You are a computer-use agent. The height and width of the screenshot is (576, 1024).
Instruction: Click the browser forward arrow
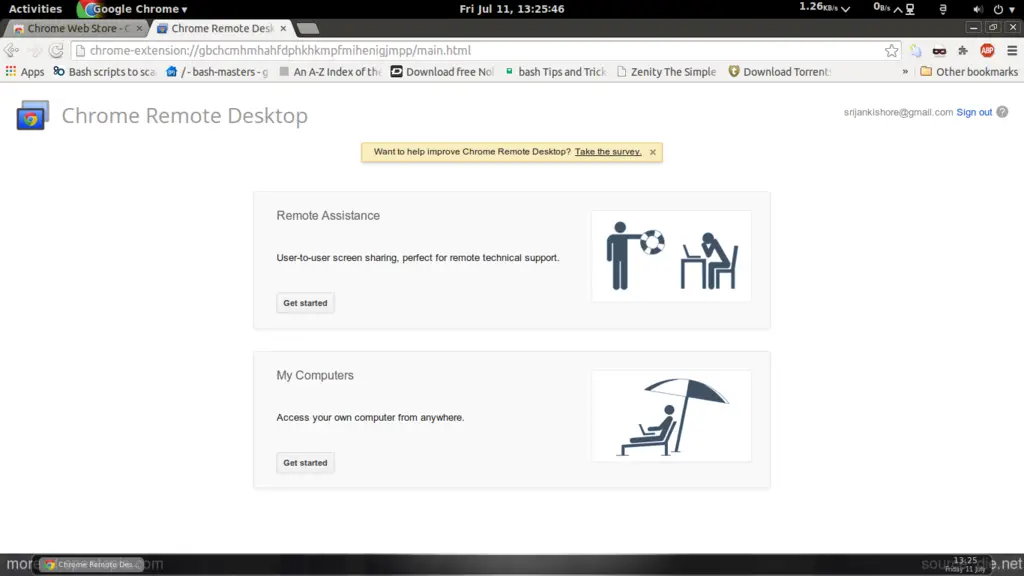coord(34,50)
